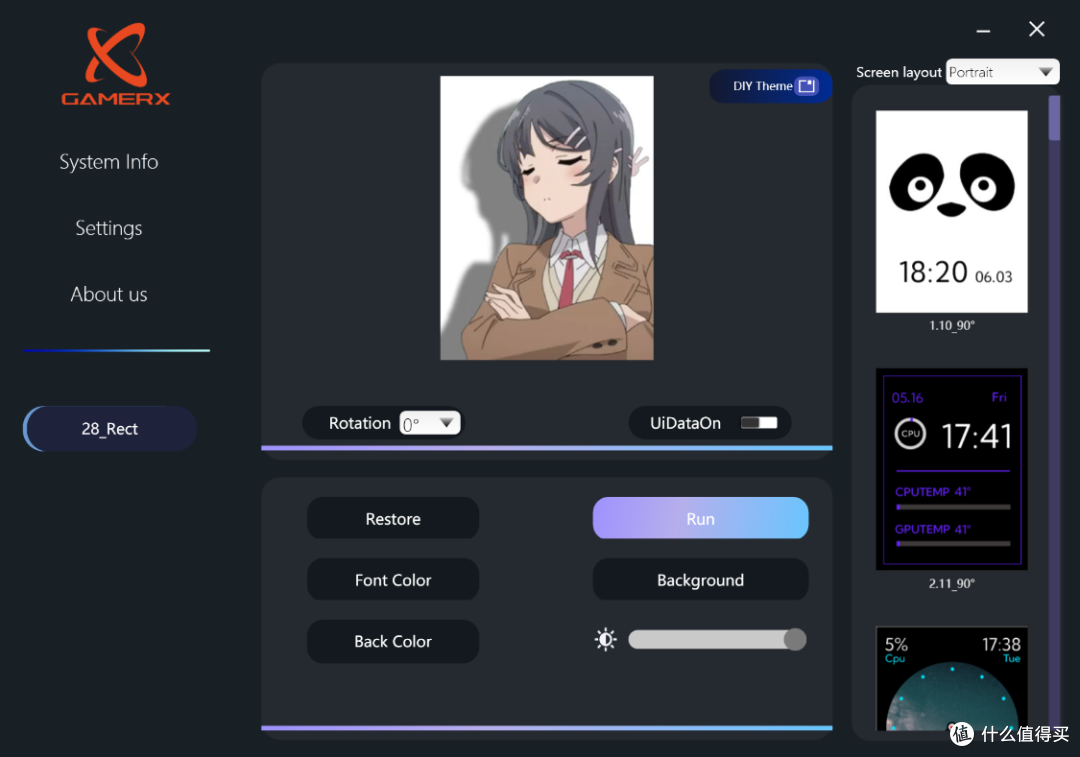The height and width of the screenshot is (757, 1080).
Task: Select the theme showing 5% Cpu
Action: coord(952,678)
